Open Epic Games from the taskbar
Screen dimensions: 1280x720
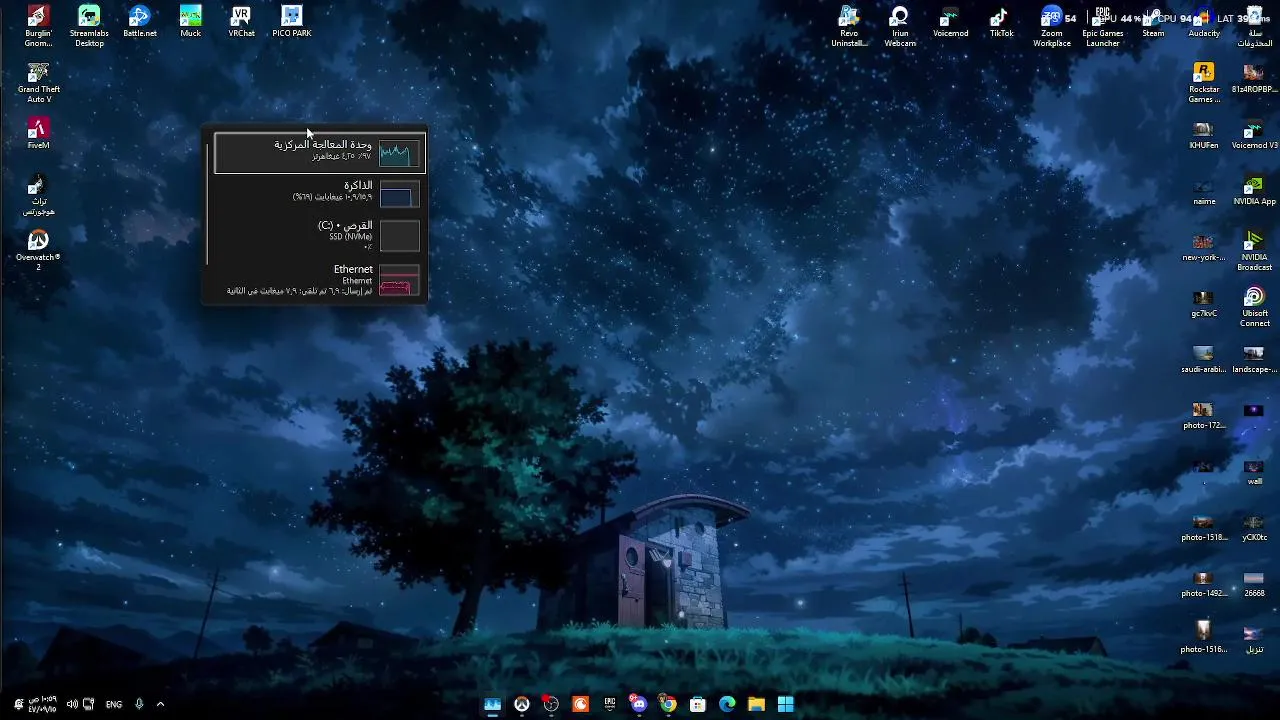point(610,705)
